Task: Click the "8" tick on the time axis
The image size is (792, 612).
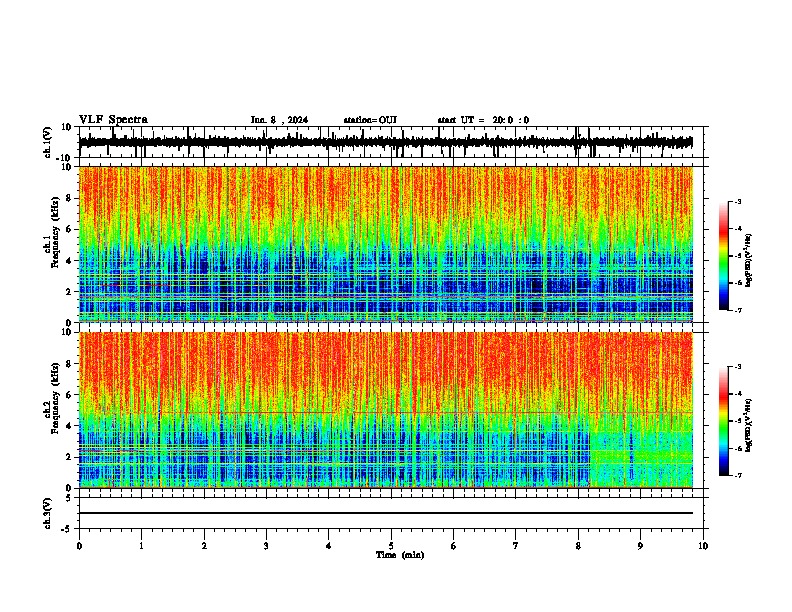Action: pyautogui.click(x=578, y=546)
